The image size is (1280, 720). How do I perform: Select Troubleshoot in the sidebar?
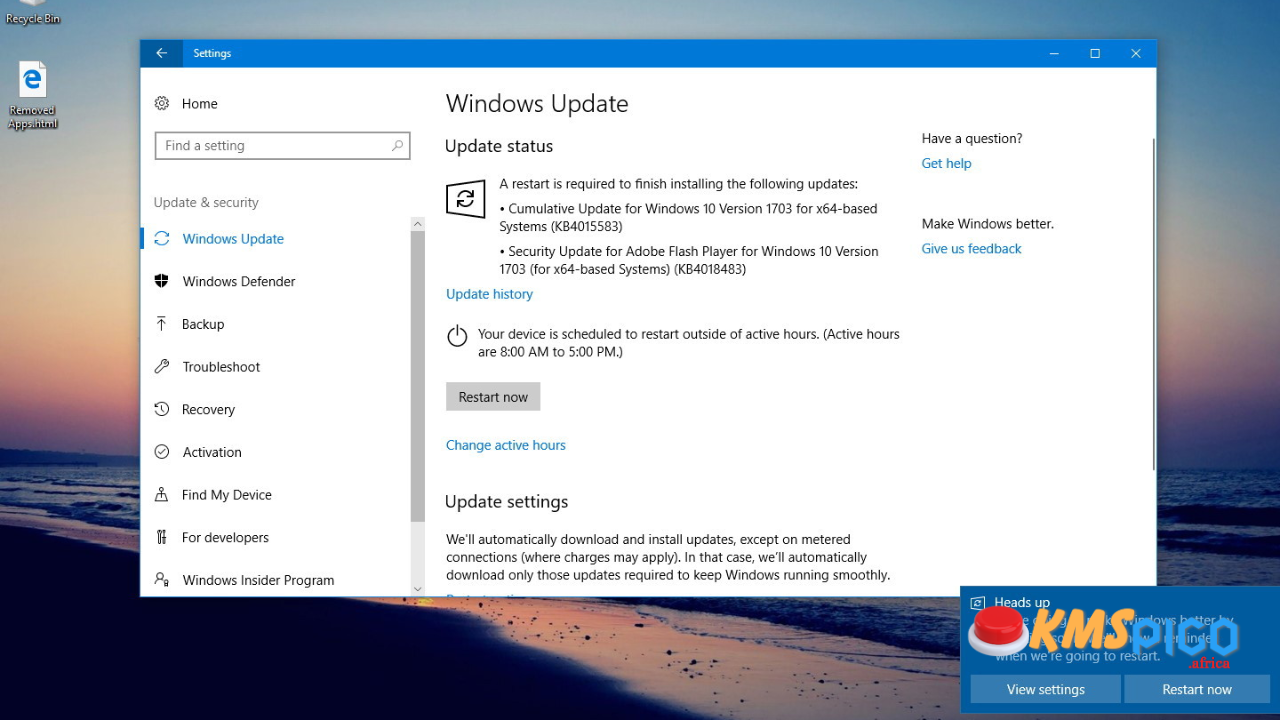click(221, 366)
